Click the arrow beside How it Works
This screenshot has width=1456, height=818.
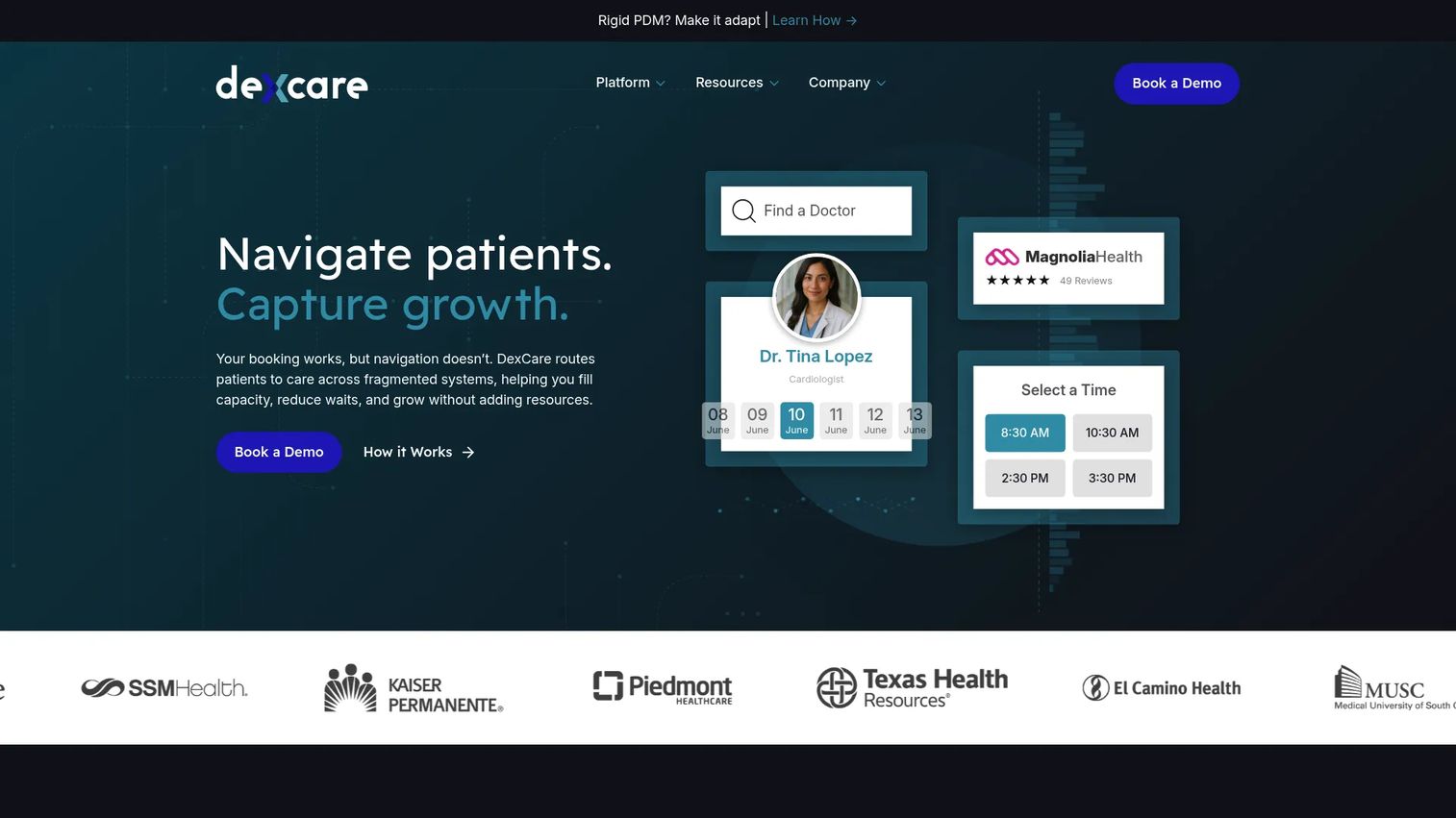click(468, 452)
